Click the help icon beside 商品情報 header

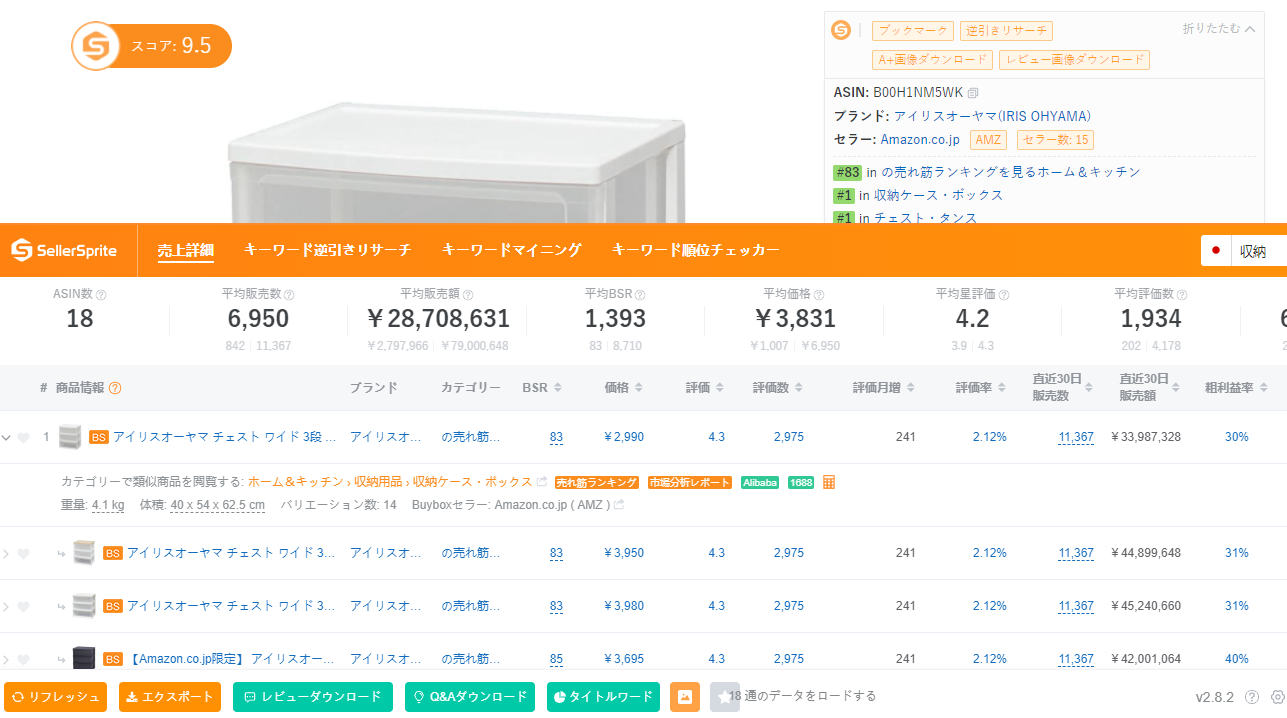tap(115, 388)
